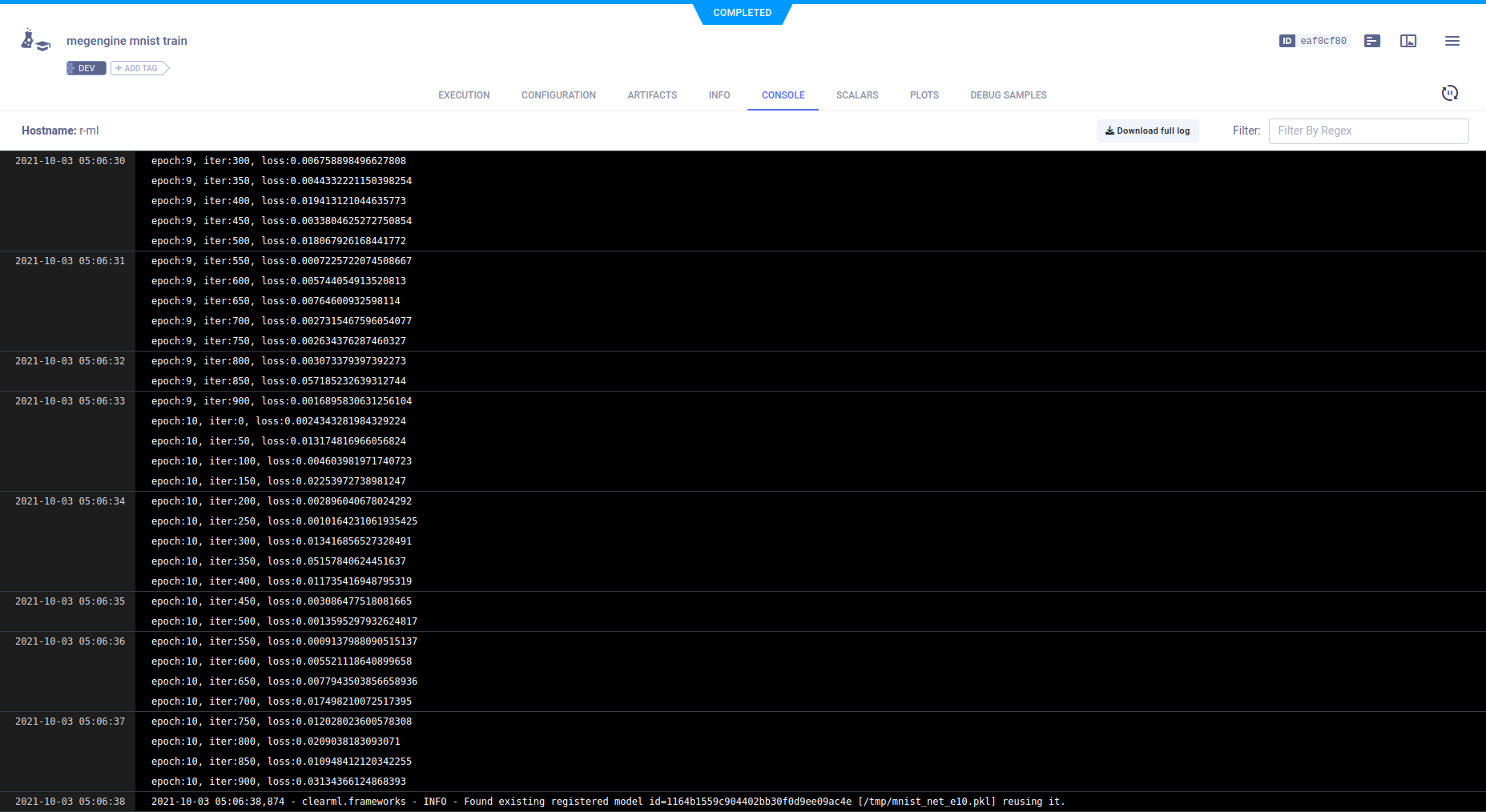Toggle the auto-refresh pause icon

1449,94
